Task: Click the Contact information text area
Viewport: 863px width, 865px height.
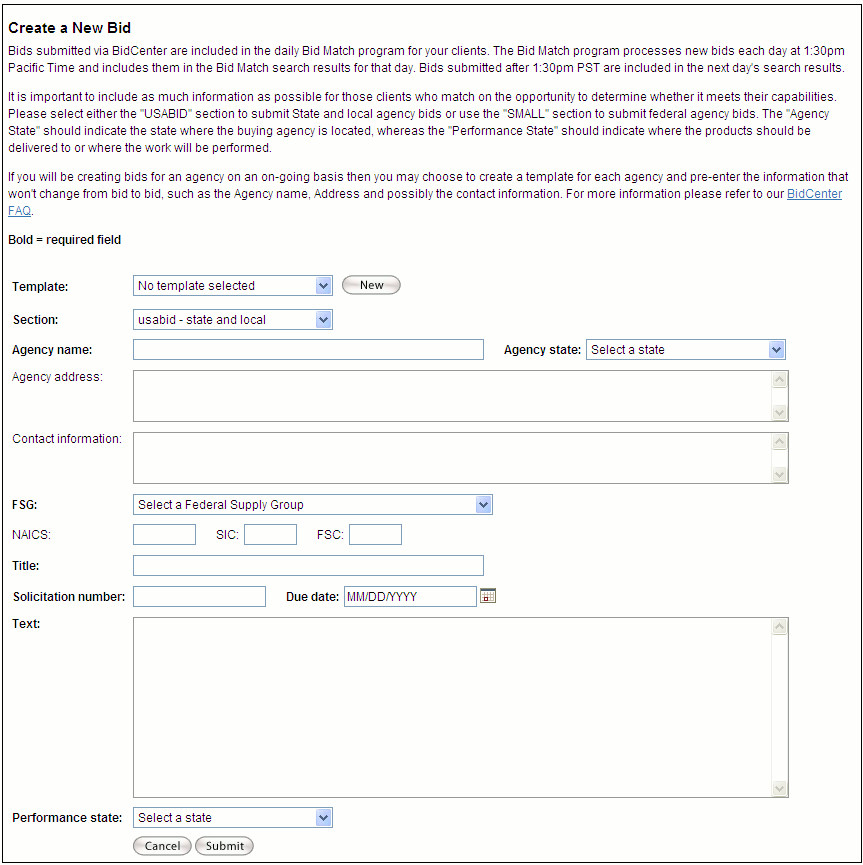Action: [452, 458]
